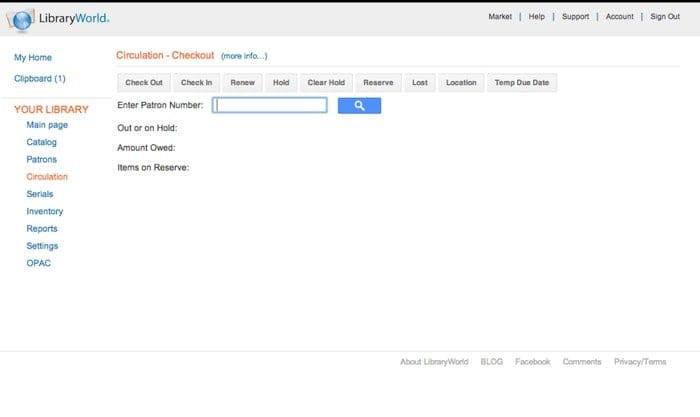Image resolution: width=700 pixels, height=417 pixels.
Task: Open the Reports section
Action: coord(42,229)
